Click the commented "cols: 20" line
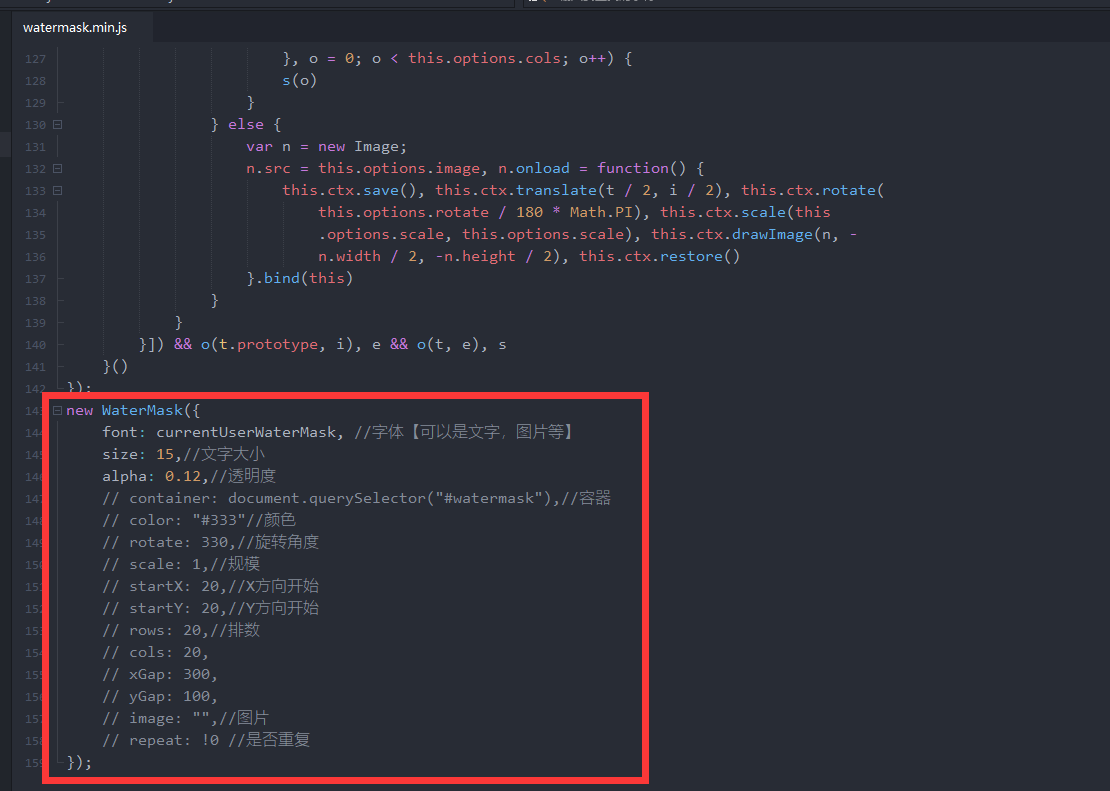The image size is (1110, 791). click(156, 651)
